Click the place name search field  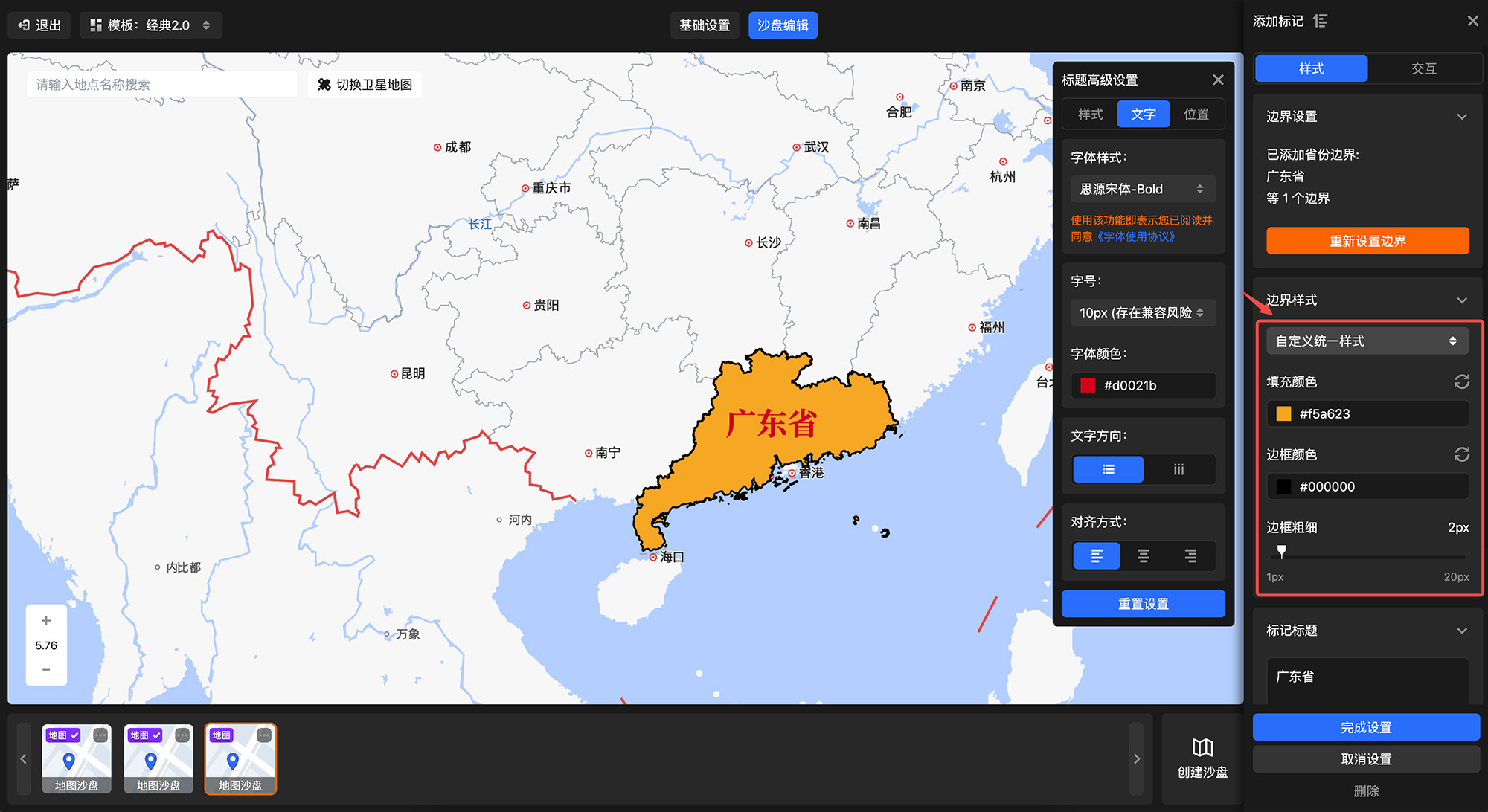[x=162, y=85]
